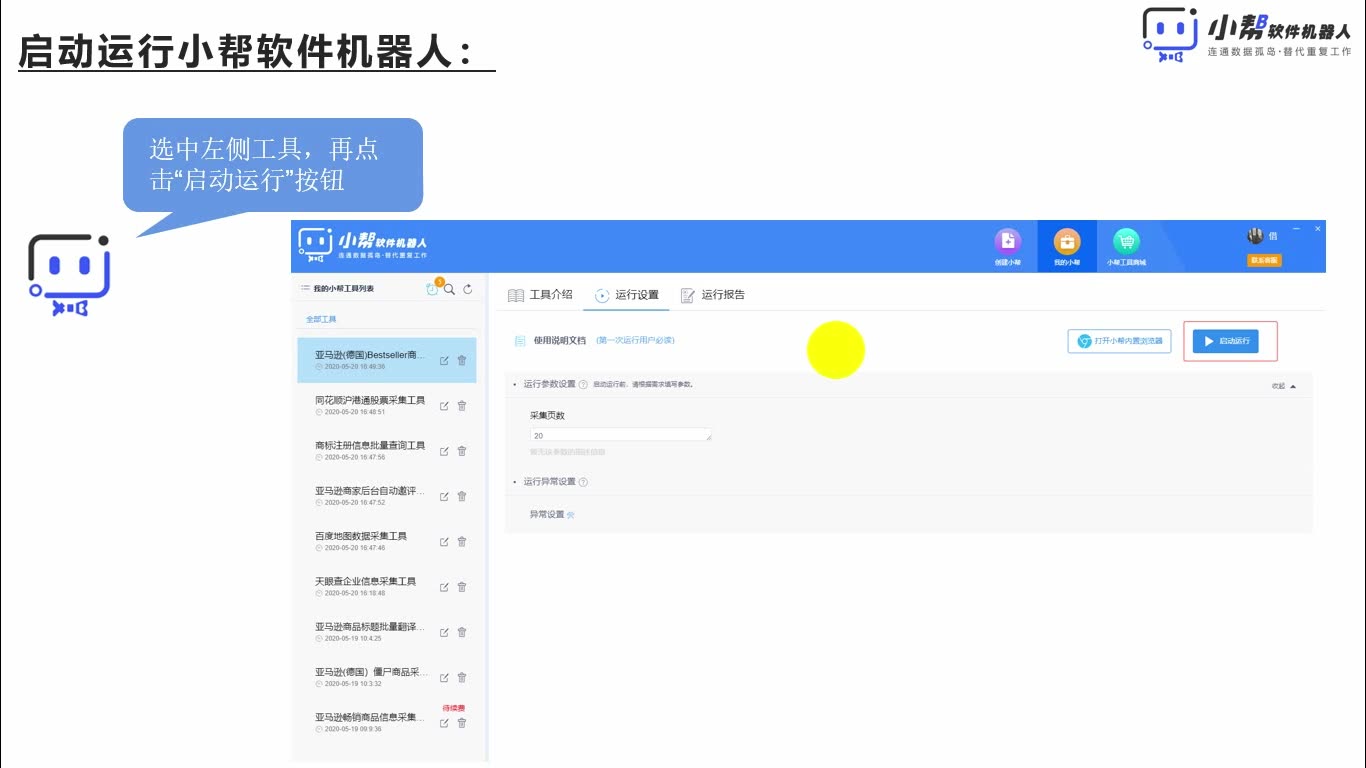The width and height of the screenshot is (1366, 768).
Task: Open the scheduled-task alarm clock icon
Action: [x=432, y=288]
